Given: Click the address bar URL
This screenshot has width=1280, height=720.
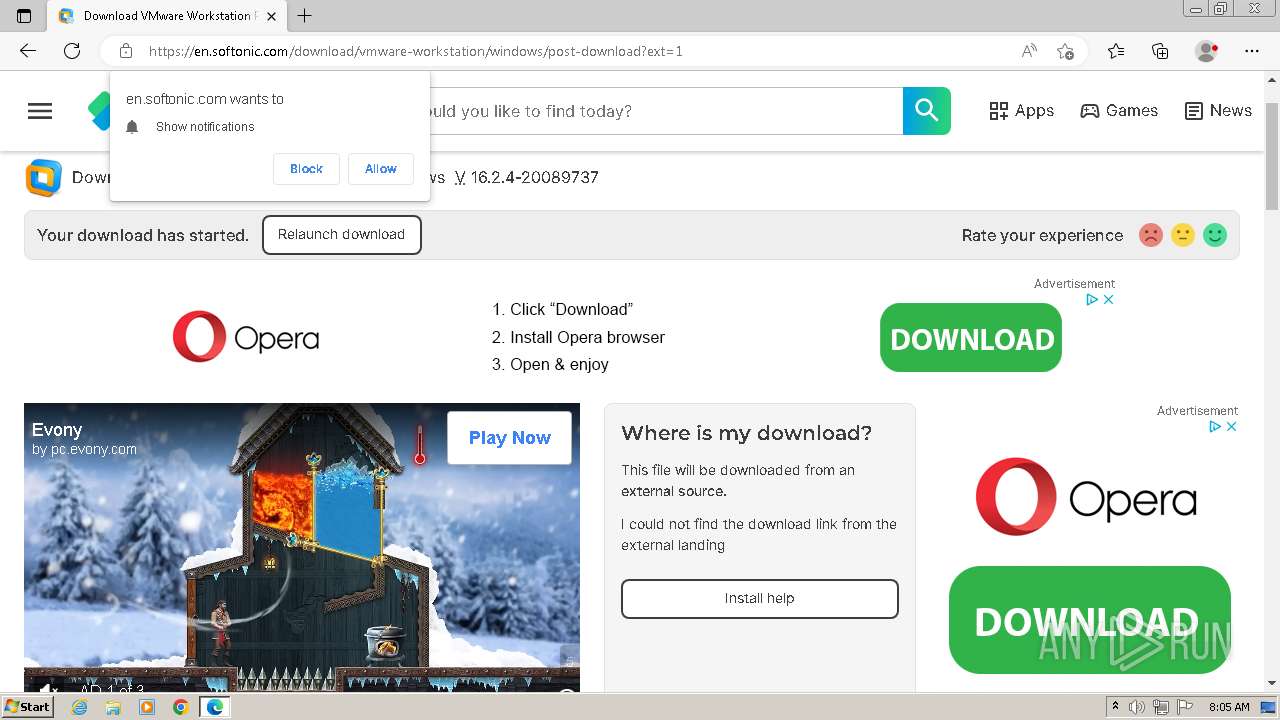Looking at the screenshot, I should [416, 51].
